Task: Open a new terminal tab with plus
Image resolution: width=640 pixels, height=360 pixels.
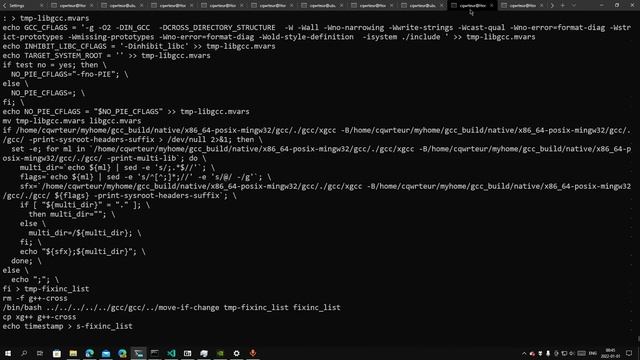Action: (x=562, y=6)
